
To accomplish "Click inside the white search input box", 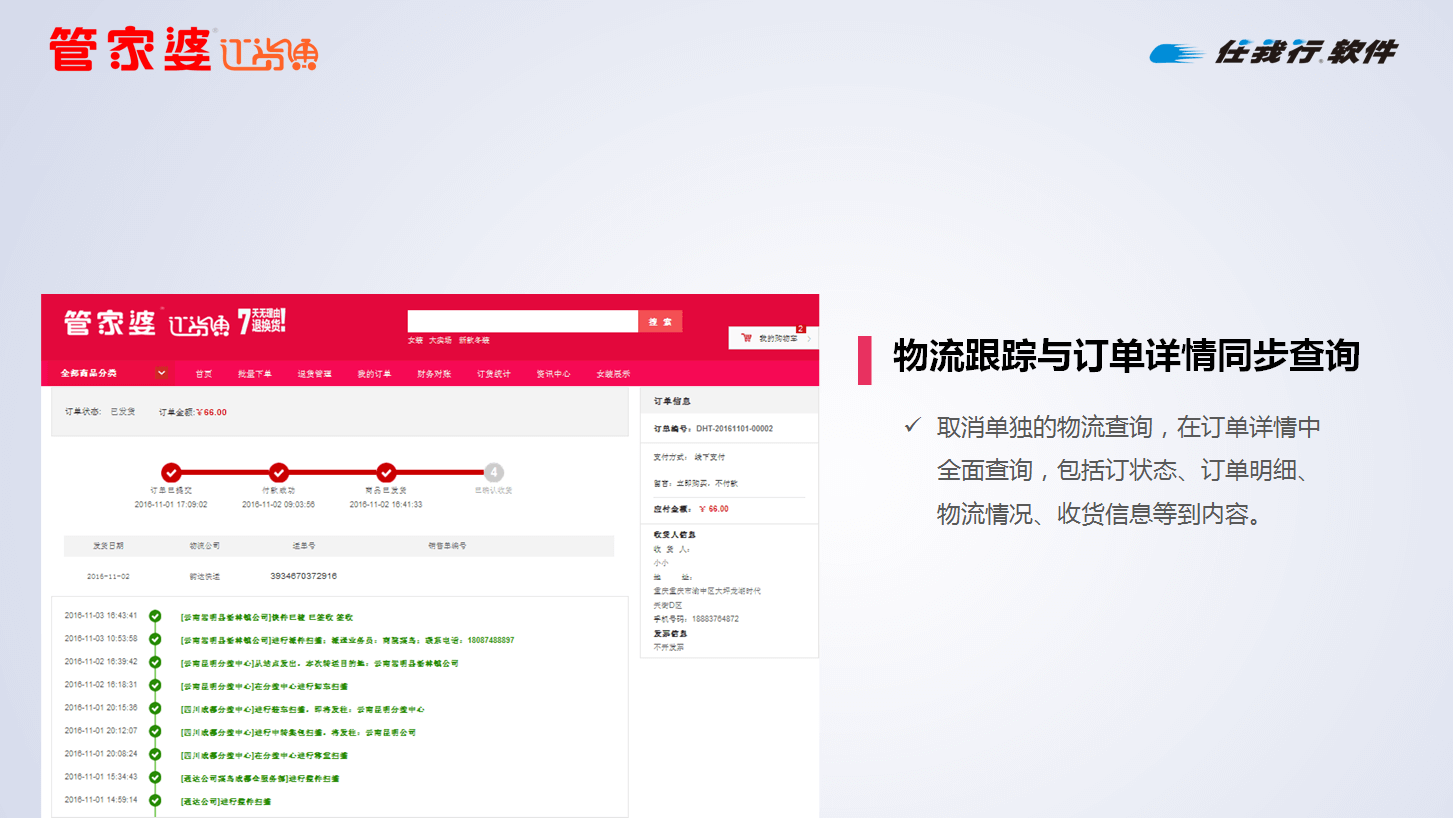I will pos(522,321).
